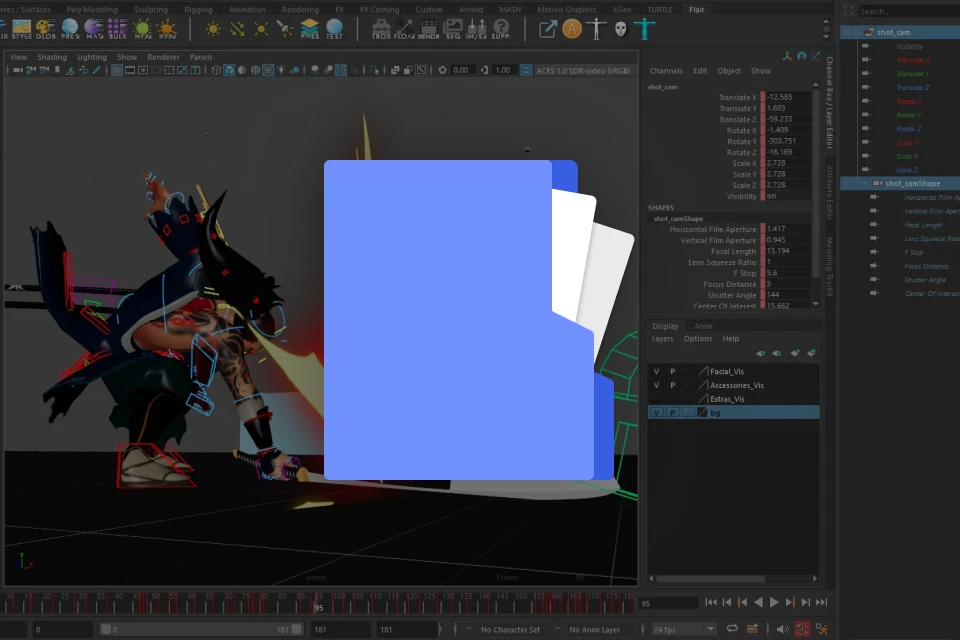The height and width of the screenshot is (640, 960).
Task: Toggle visibility V of Facial_Vis layer
Action: pyautogui.click(x=656, y=371)
